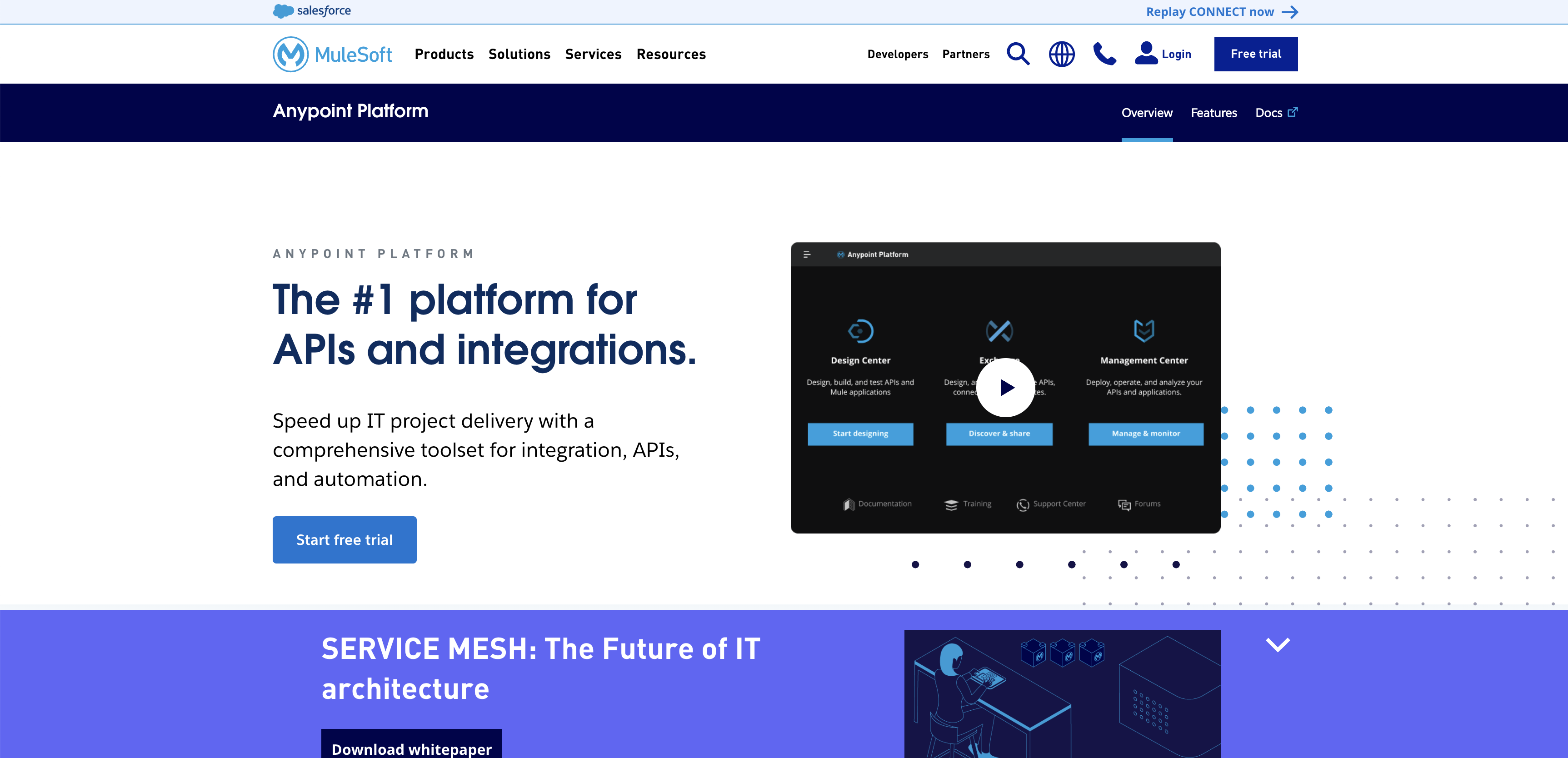
Task: Expand the Products menu
Action: [x=444, y=54]
